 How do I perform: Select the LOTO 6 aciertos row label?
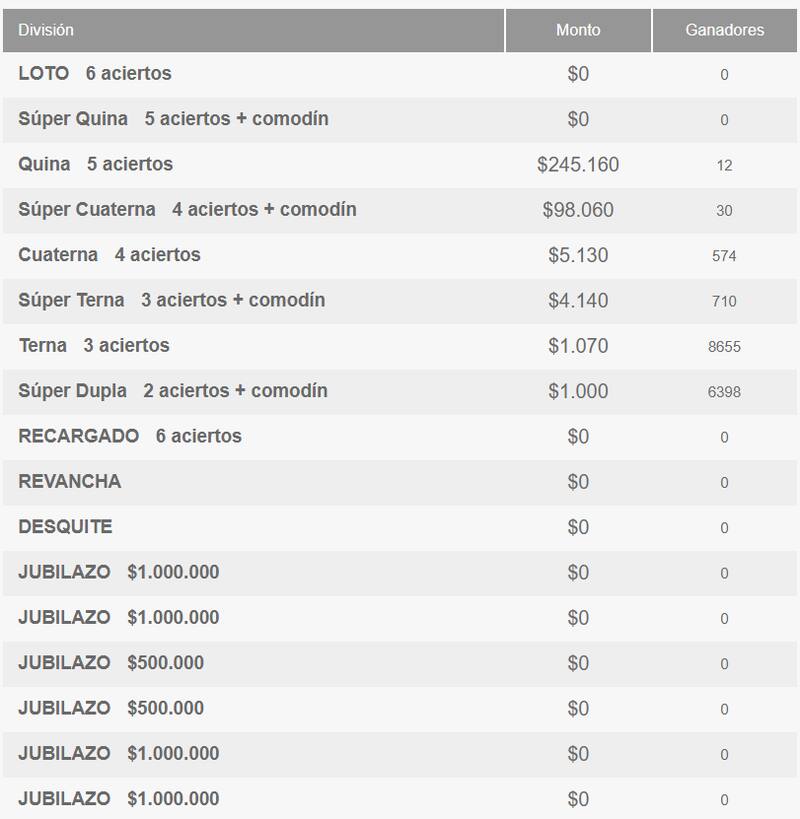[x=95, y=74]
